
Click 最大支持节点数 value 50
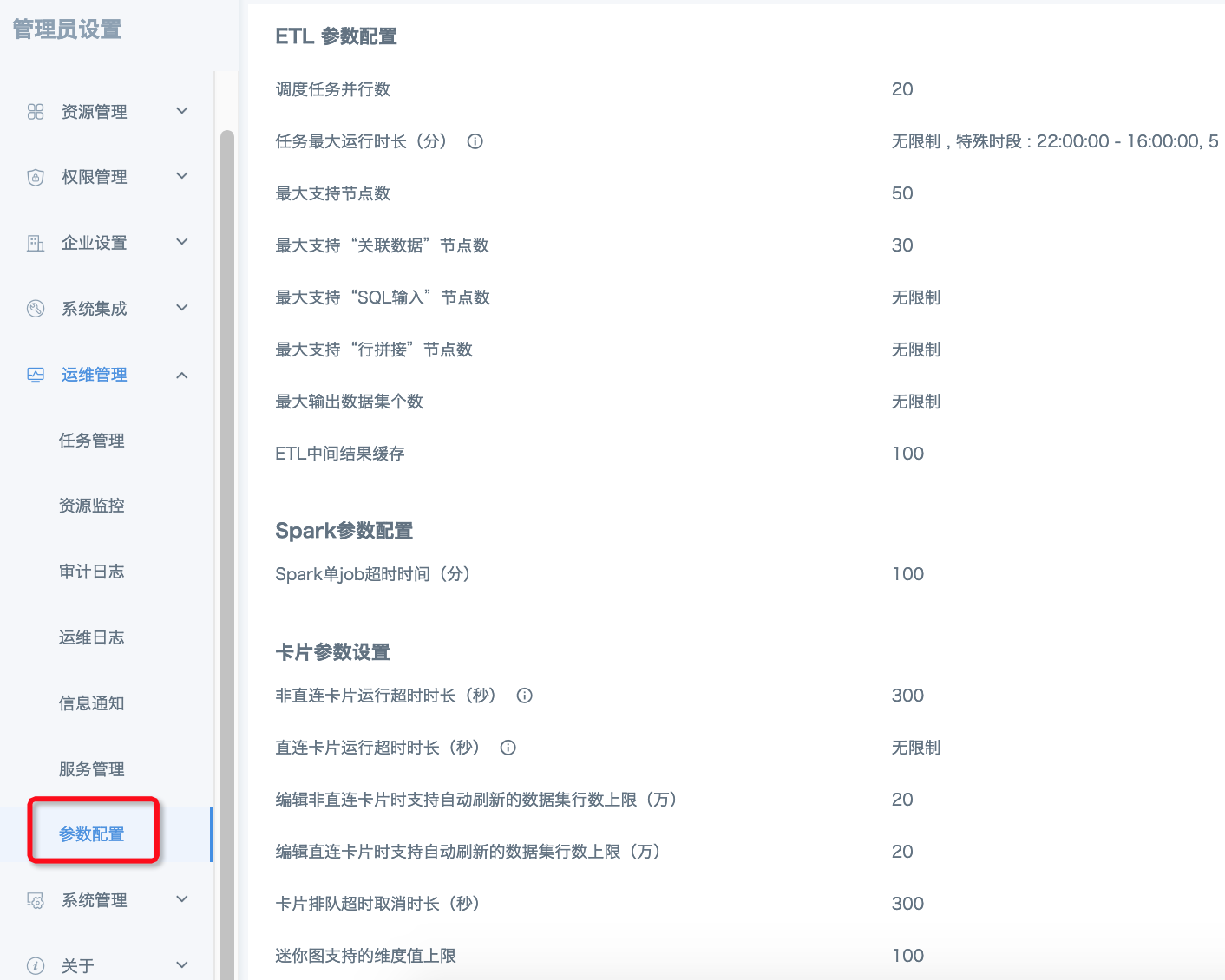tap(902, 193)
